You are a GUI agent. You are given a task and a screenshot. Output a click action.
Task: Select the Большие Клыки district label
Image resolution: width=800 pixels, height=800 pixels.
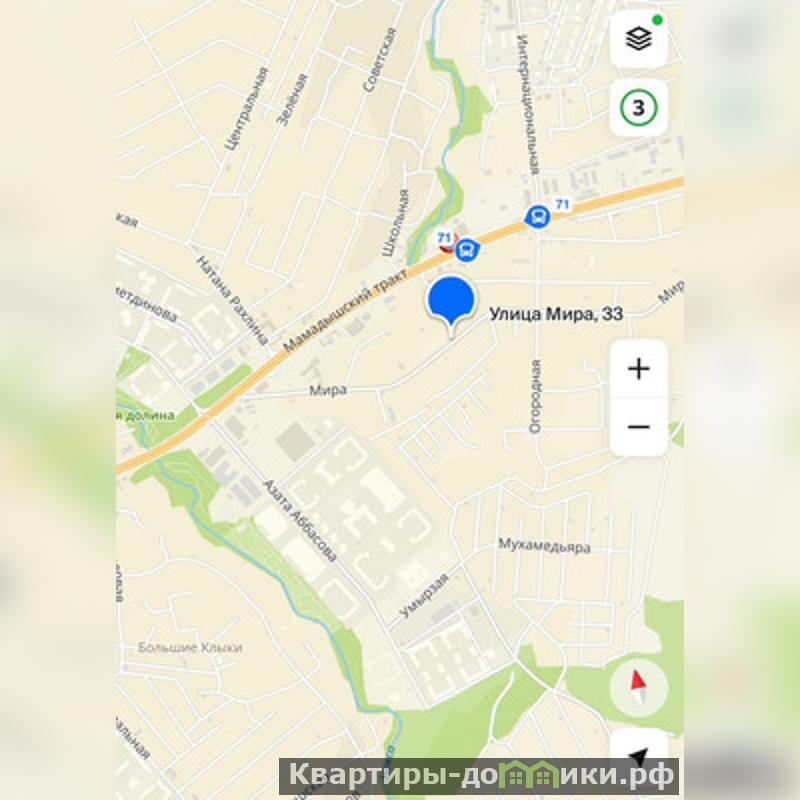point(190,647)
